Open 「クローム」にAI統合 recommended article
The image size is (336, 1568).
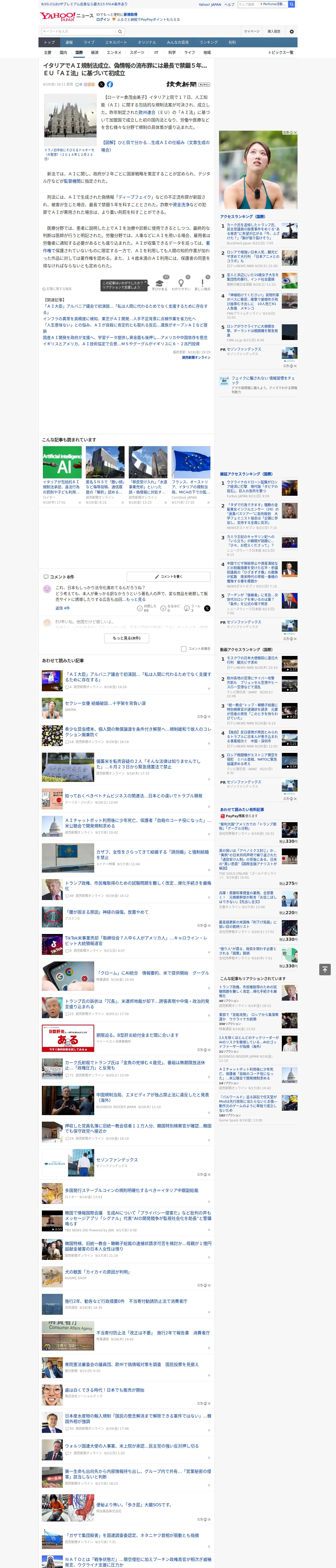tap(153, 973)
